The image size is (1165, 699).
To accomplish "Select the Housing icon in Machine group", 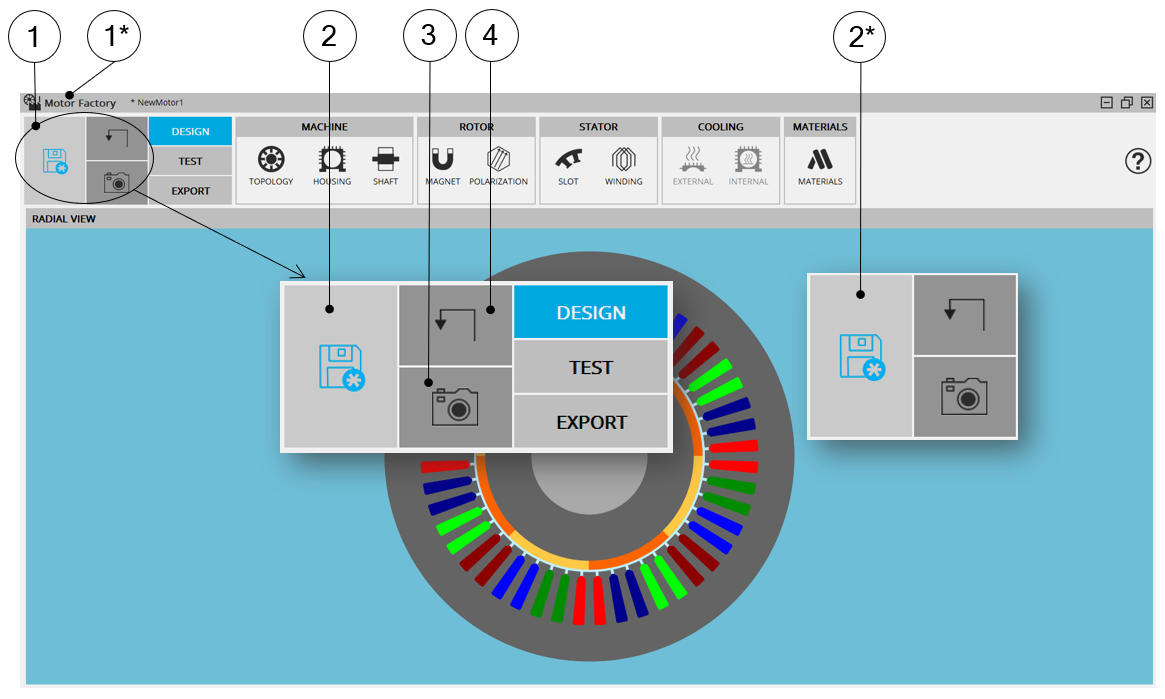I will [331, 161].
